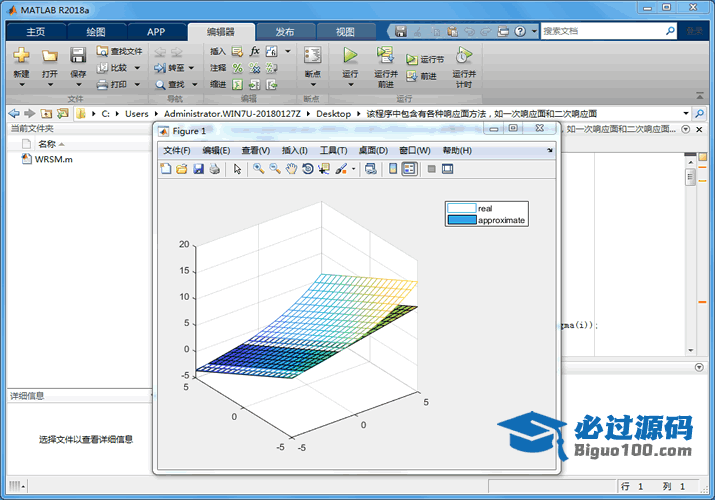This screenshot has width=715, height=500.
Task: Click the Advance (前进) button
Action: [421, 76]
